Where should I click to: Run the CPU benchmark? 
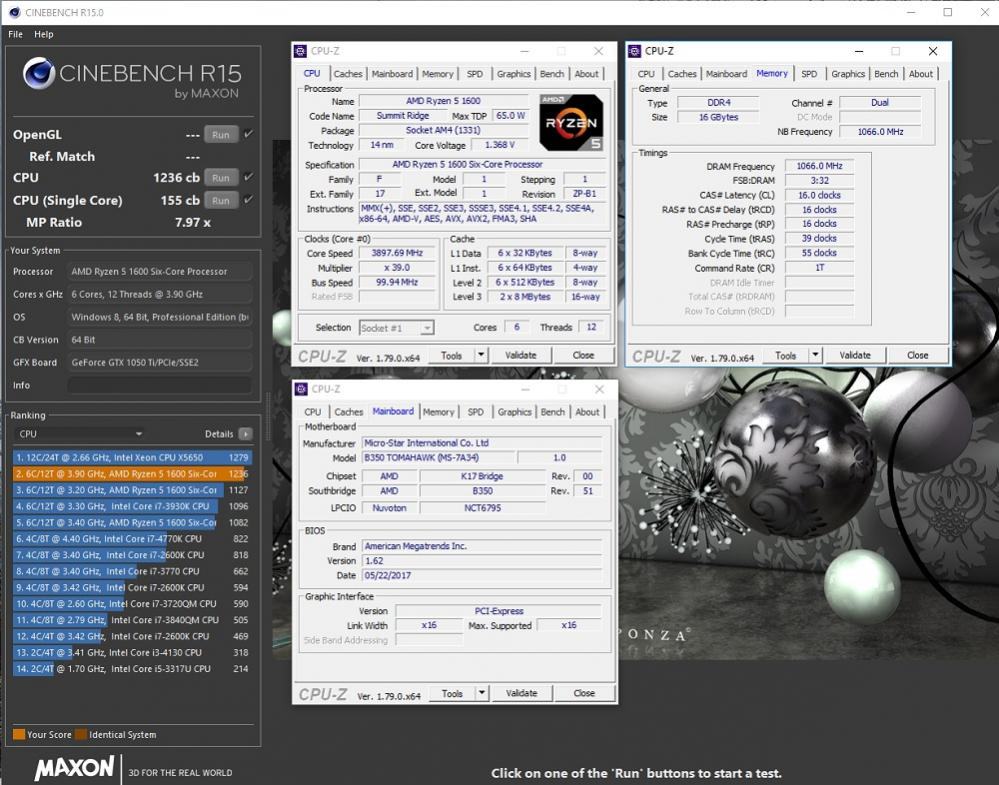[220, 177]
